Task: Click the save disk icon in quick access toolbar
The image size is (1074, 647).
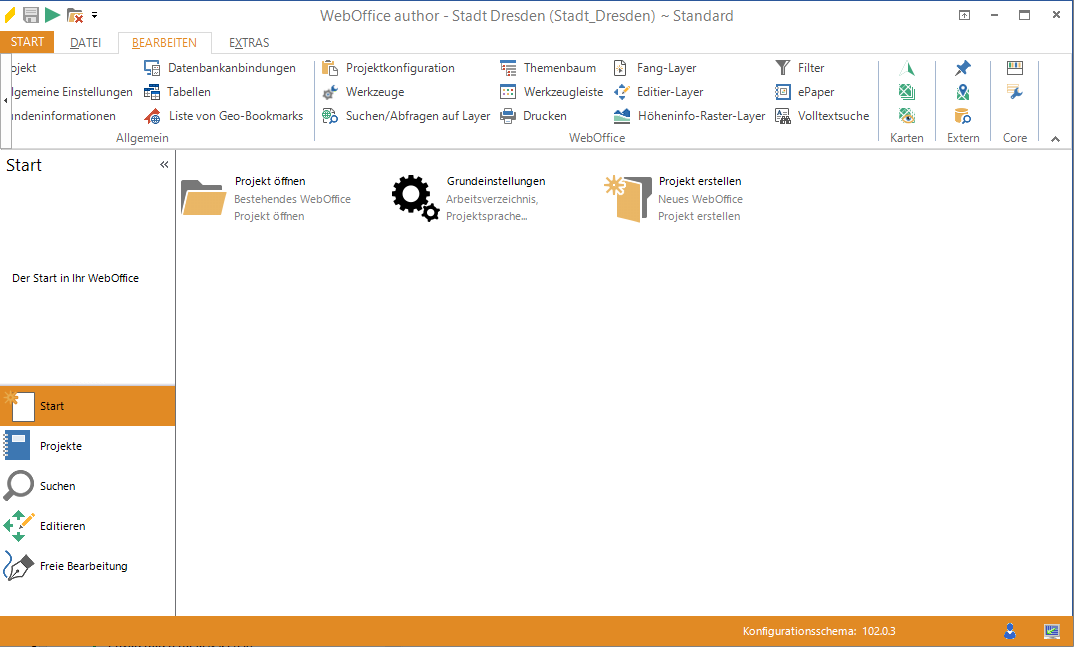Action: tap(31, 15)
